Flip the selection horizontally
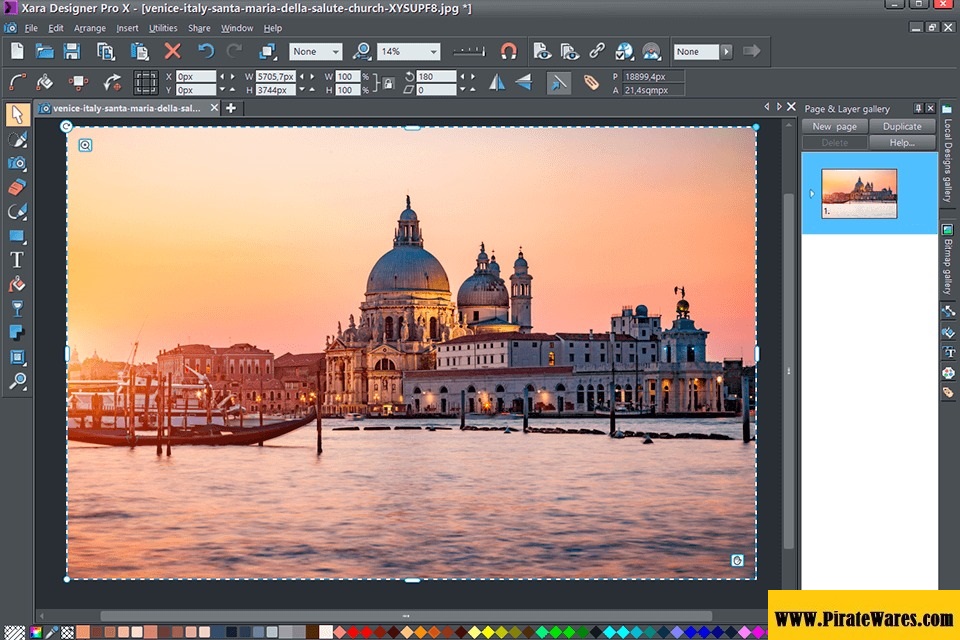The width and height of the screenshot is (960, 640). [496, 82]
